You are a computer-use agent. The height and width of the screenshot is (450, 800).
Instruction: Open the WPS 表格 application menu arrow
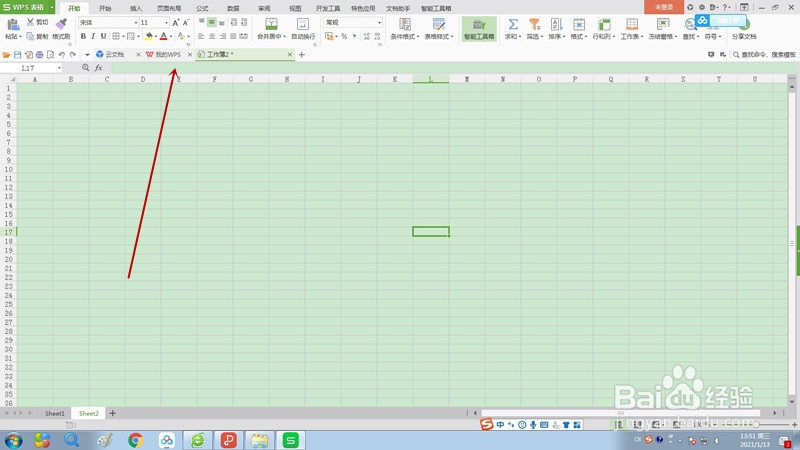coord(52,7)
